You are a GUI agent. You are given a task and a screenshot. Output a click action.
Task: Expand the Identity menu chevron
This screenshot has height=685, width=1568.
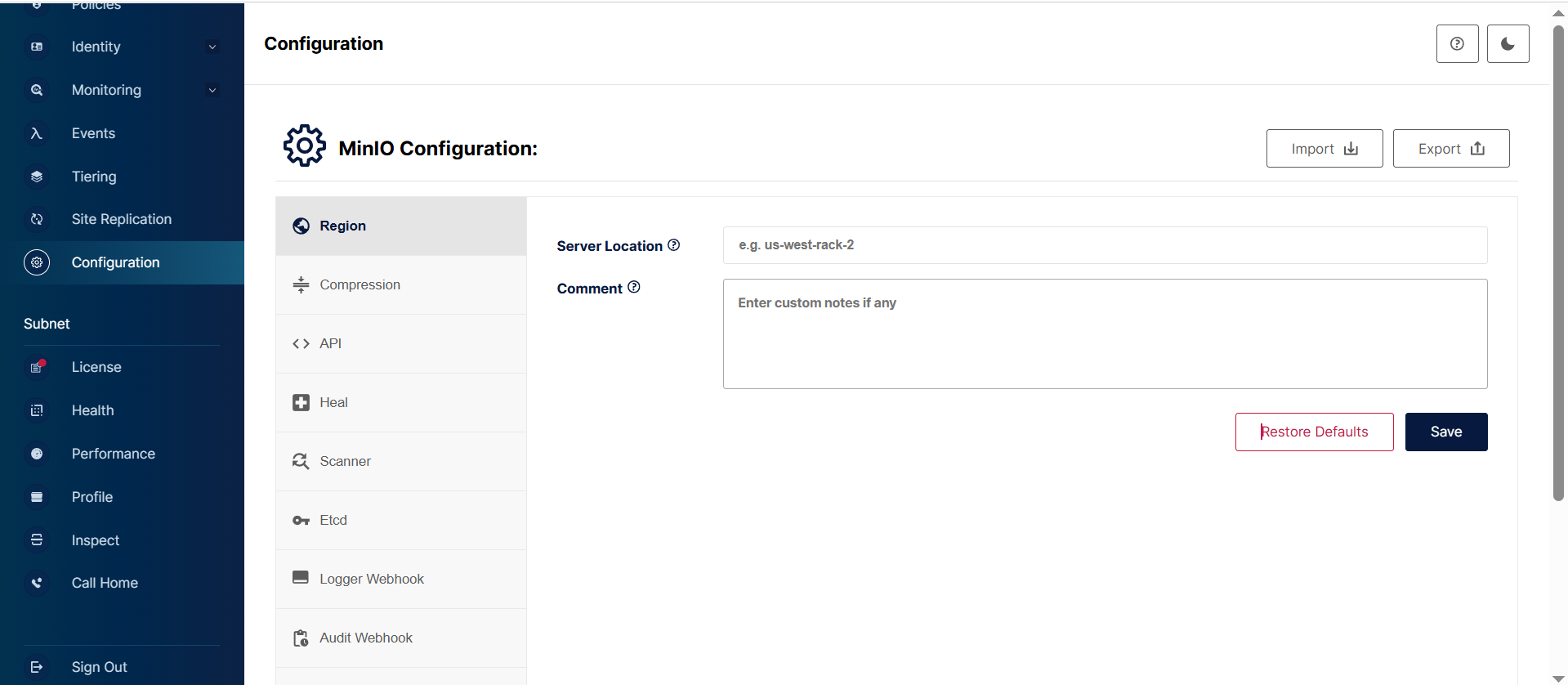point(212,47)
